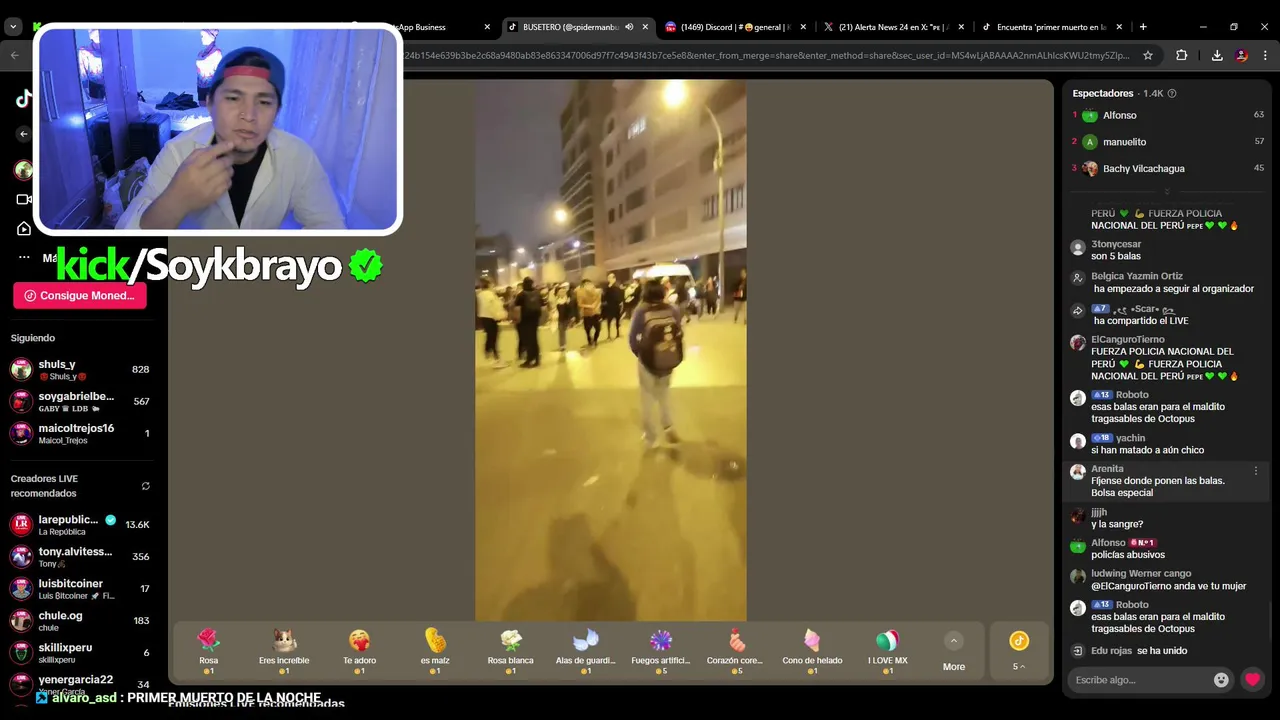Image resolution: width=1280 pixels, height=720 pixels.
Task: Send the Te adoro gift
Action: coord(359,651)
